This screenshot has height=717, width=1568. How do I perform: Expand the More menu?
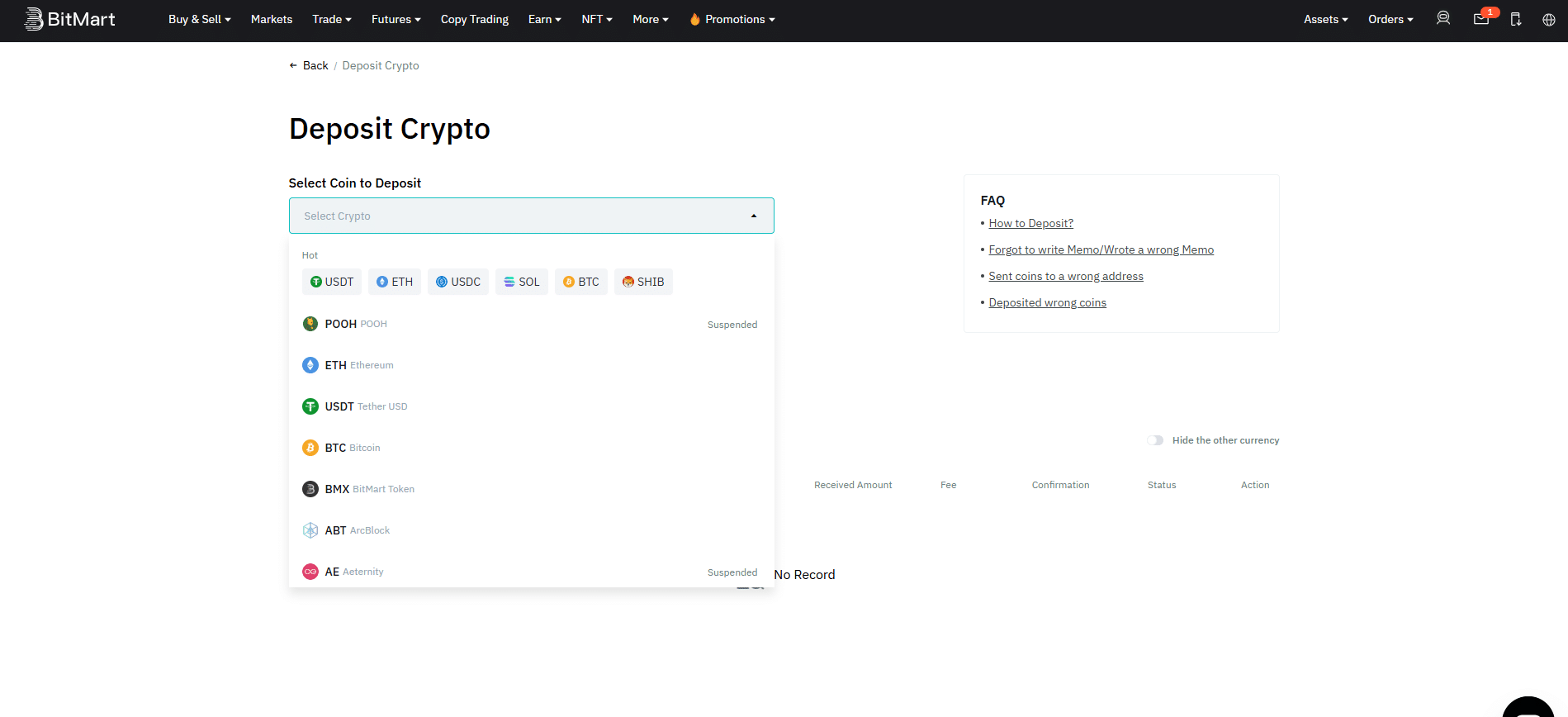click(x=651, y=19)
